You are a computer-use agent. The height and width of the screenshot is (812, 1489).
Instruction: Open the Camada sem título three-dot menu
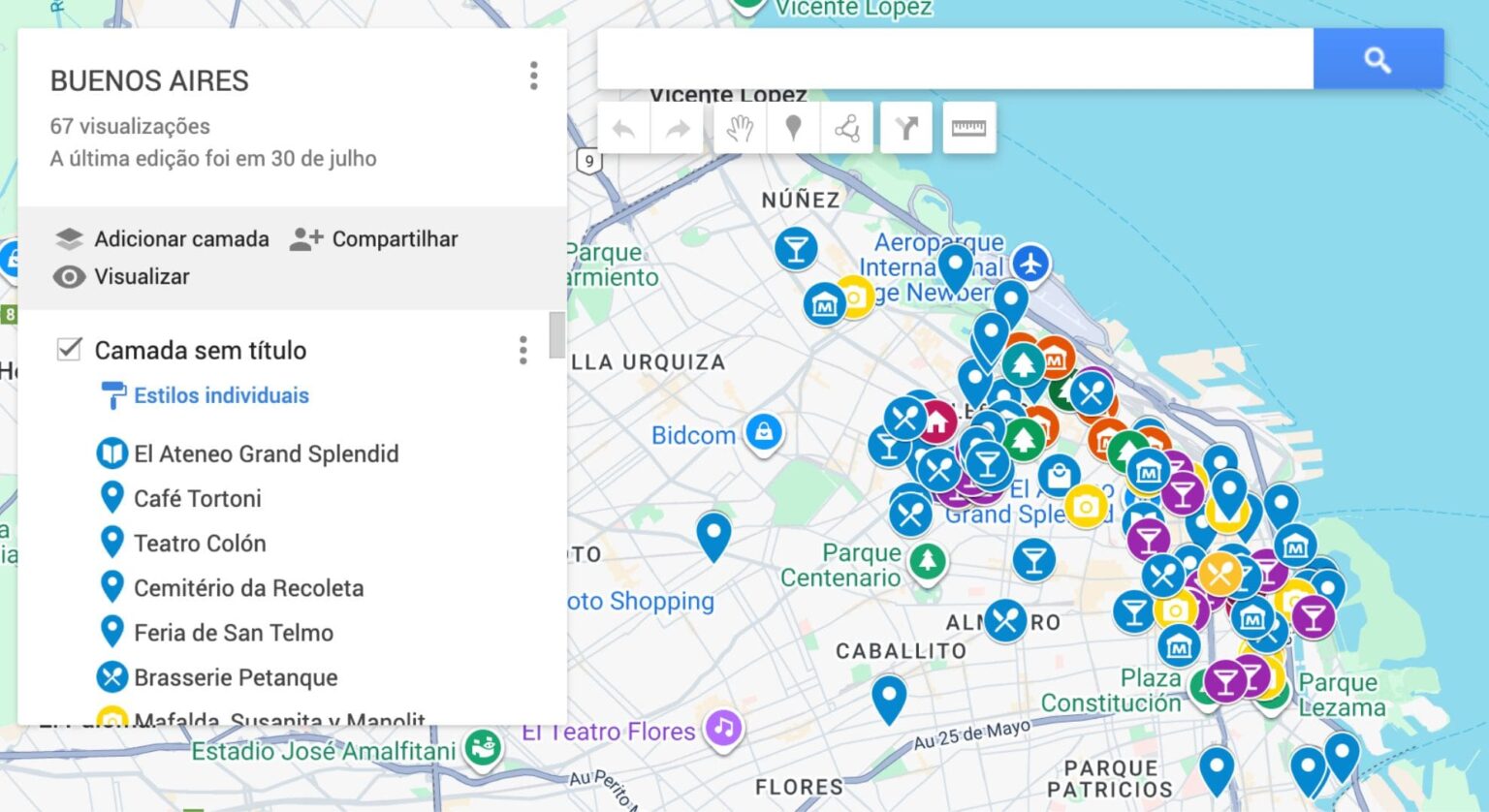pos(523,351)
